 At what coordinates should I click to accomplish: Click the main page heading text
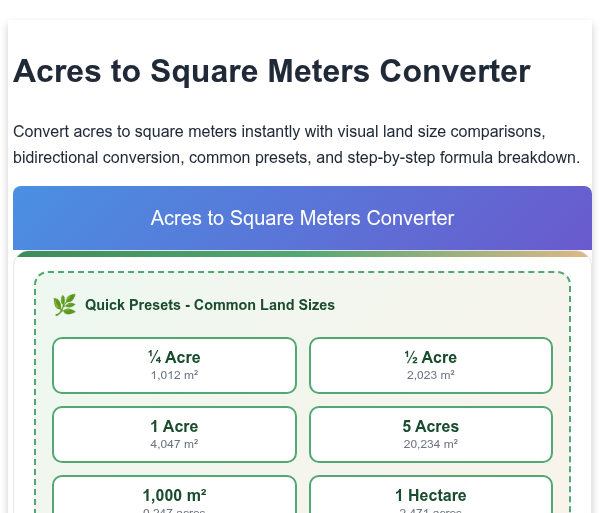point(272,71)
